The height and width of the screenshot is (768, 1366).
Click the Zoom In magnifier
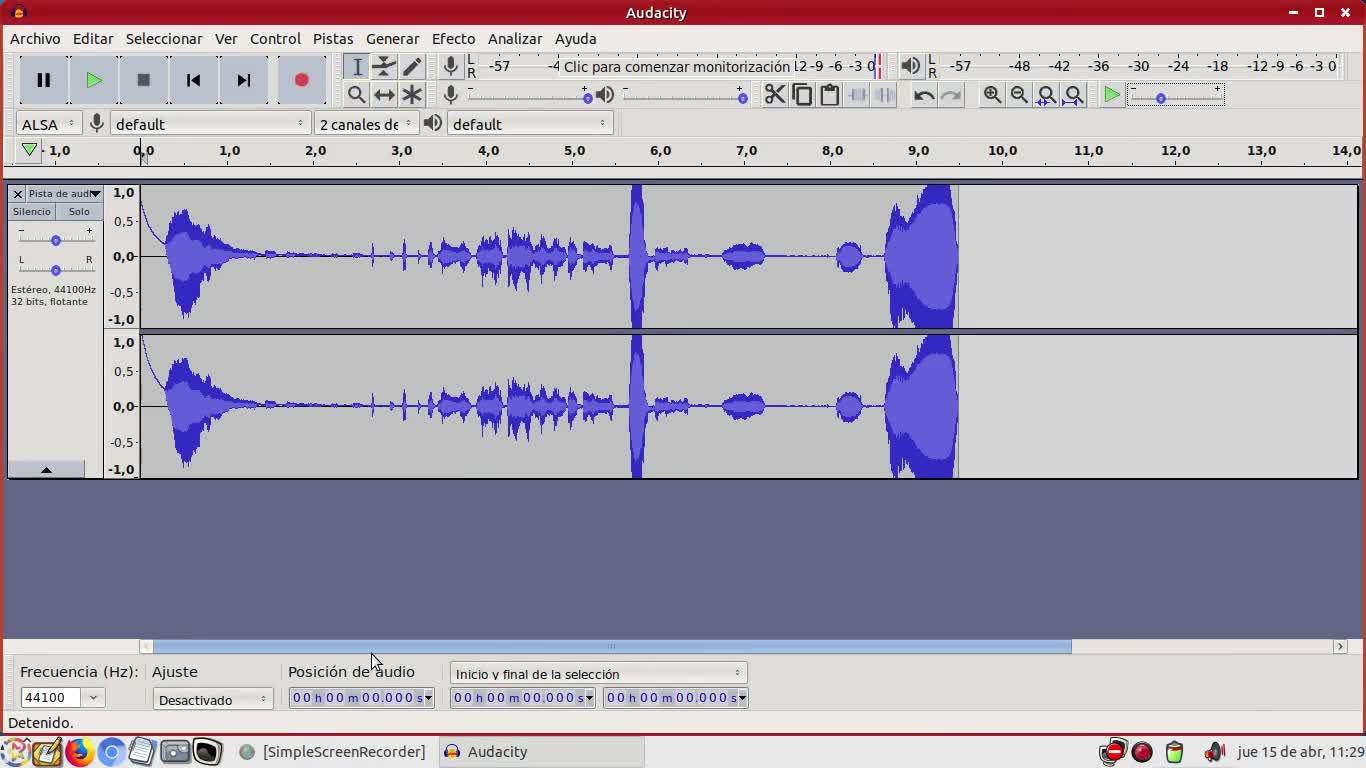click(x=992, y=95)
